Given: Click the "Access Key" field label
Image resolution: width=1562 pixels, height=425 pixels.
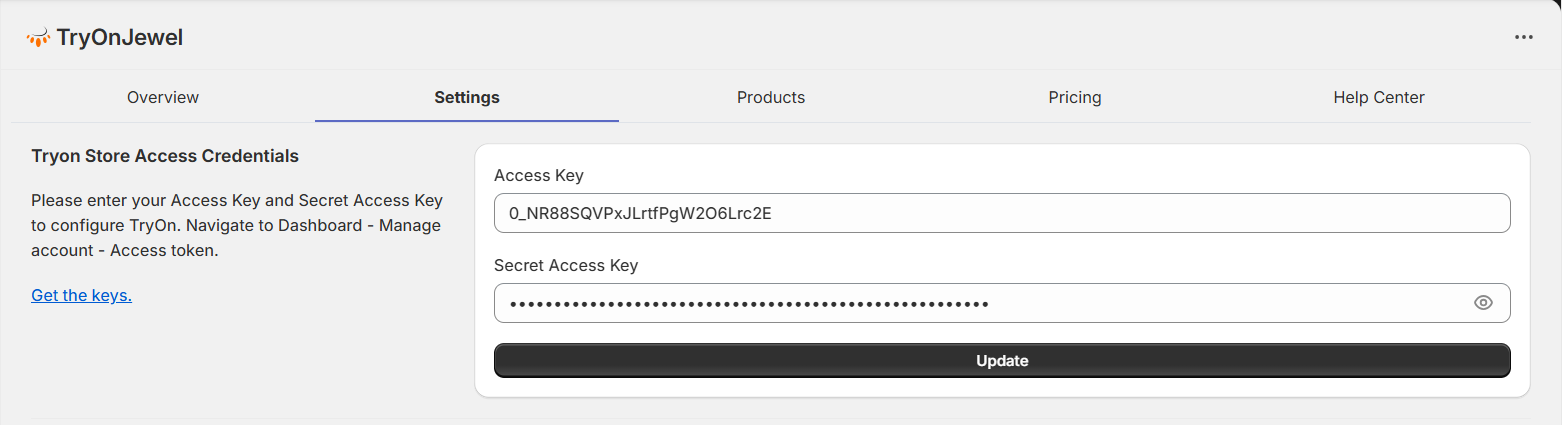Looking at the screenshot, I should coord(538,175).
